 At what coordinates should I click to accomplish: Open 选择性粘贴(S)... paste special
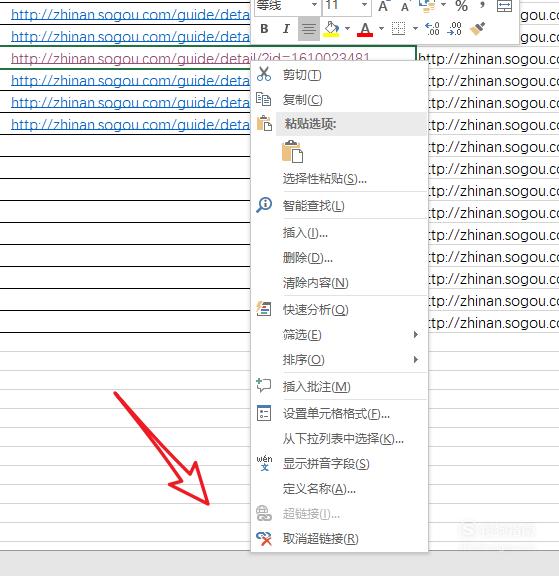click(x=339, y=179)
